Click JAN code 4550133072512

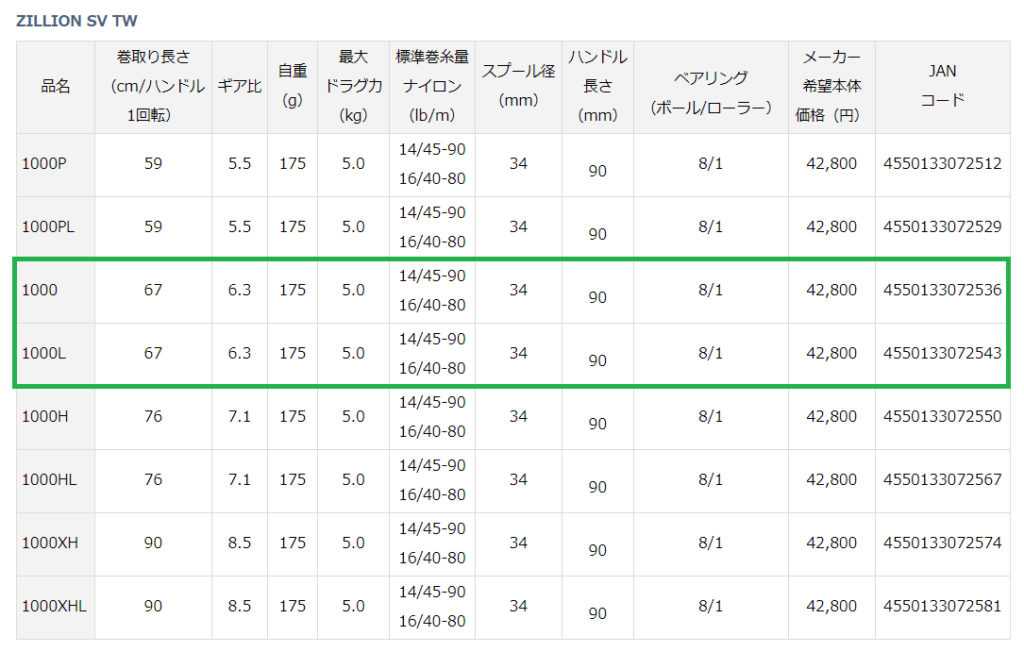pos(942,164)
